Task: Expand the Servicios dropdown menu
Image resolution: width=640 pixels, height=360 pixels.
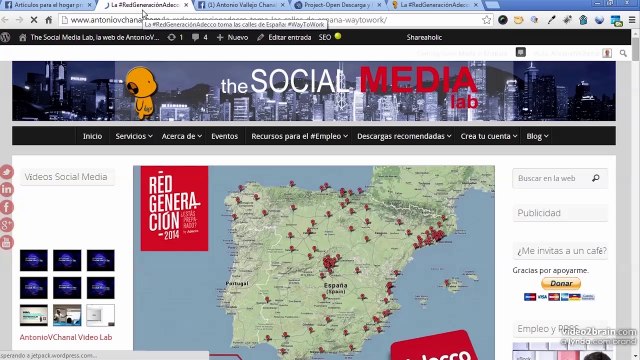Action: coord(134,136)
